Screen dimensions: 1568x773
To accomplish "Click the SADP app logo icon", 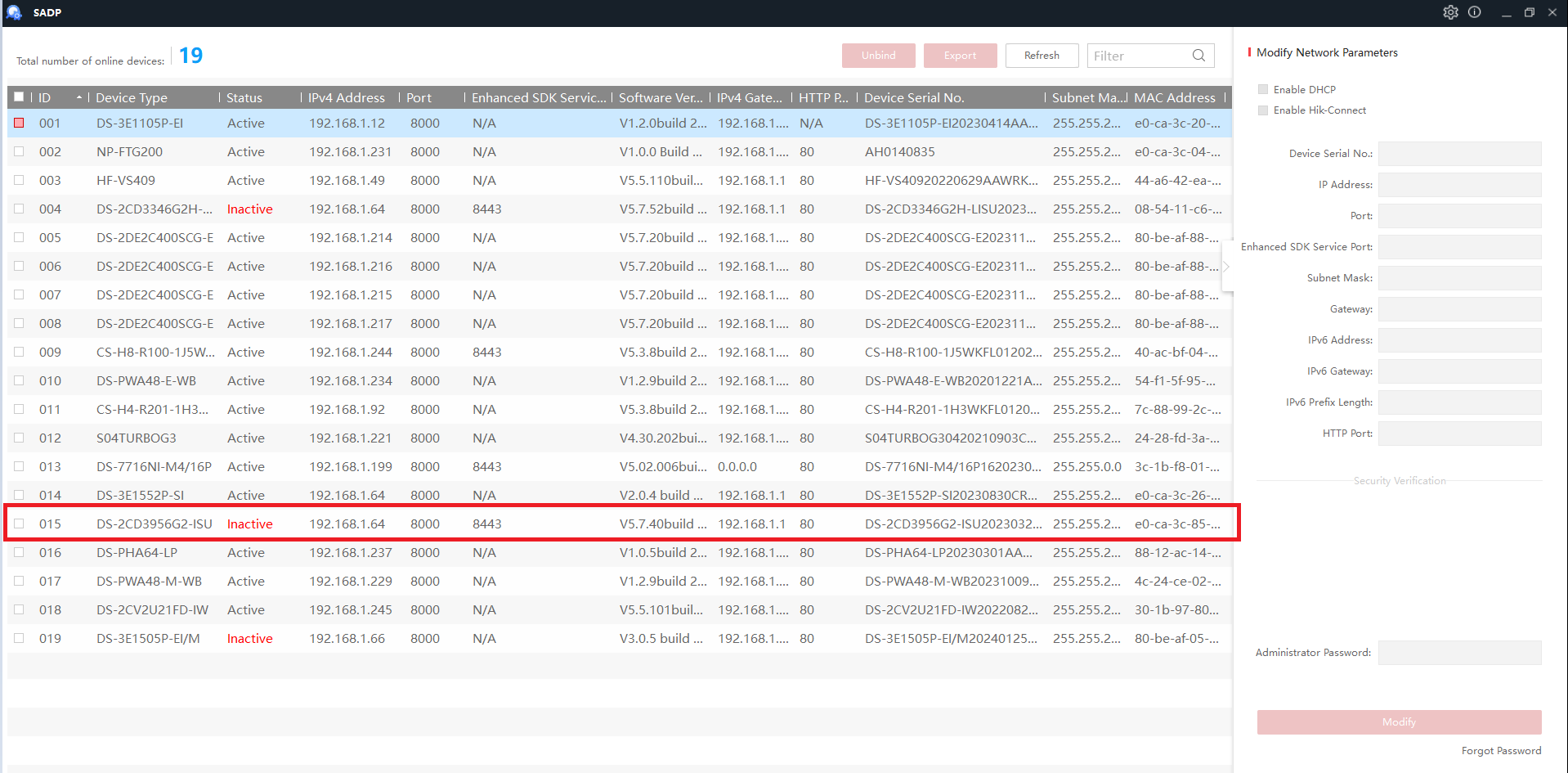I will click(14, 12).
